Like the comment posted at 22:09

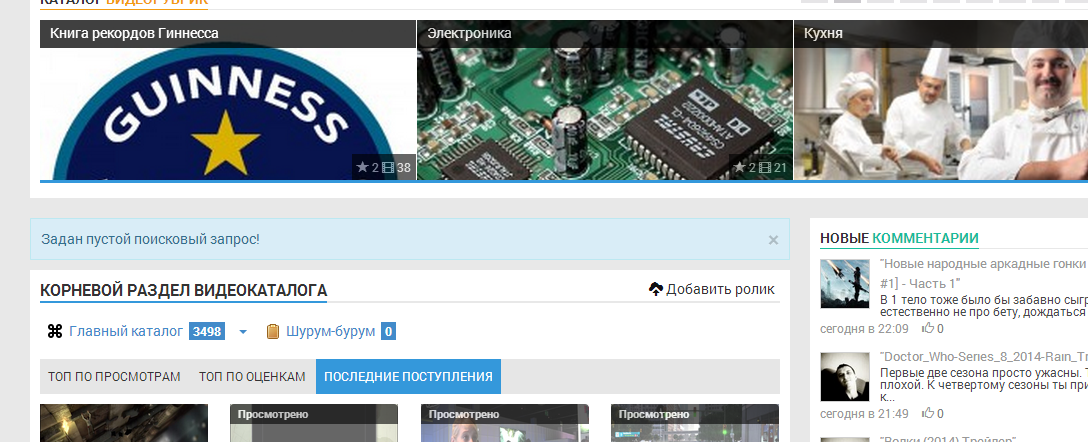click(928, 328)
